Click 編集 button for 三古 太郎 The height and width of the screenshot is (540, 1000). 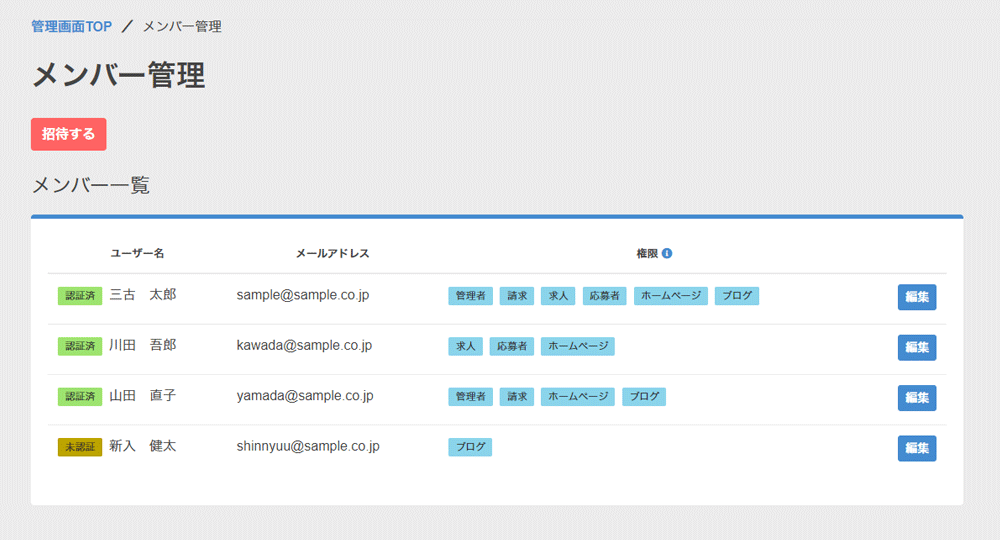point(916,297)
